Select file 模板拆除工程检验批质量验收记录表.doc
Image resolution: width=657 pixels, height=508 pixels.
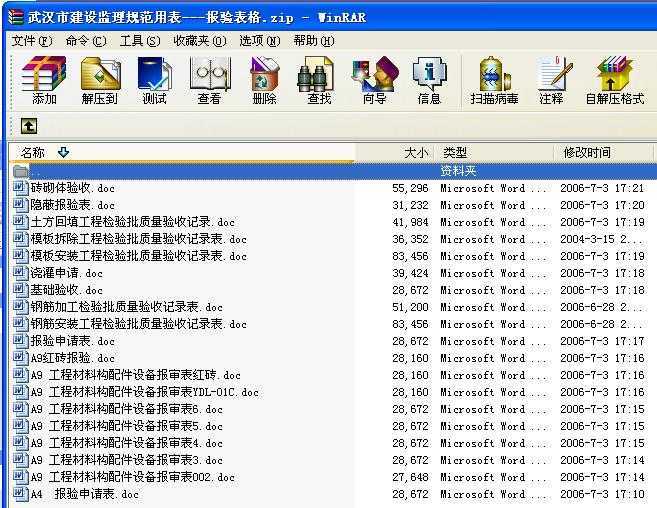pyautogui.click(x=139, y=239)
